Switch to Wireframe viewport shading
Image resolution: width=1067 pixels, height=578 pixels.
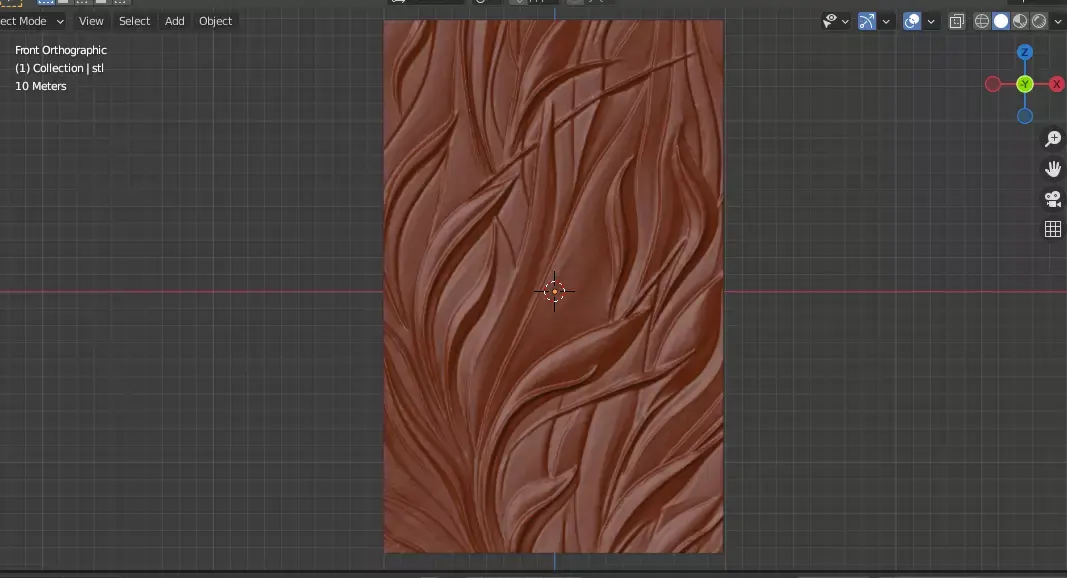coord(982,21)
